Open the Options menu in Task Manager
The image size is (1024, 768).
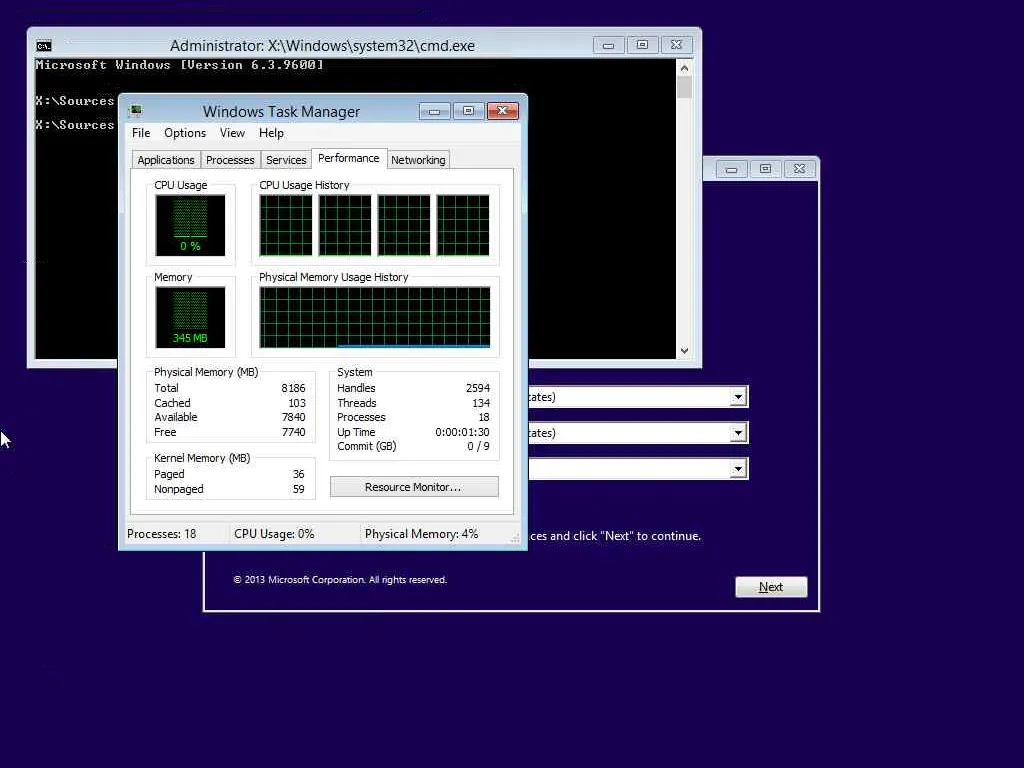click(x=185, y=133)
